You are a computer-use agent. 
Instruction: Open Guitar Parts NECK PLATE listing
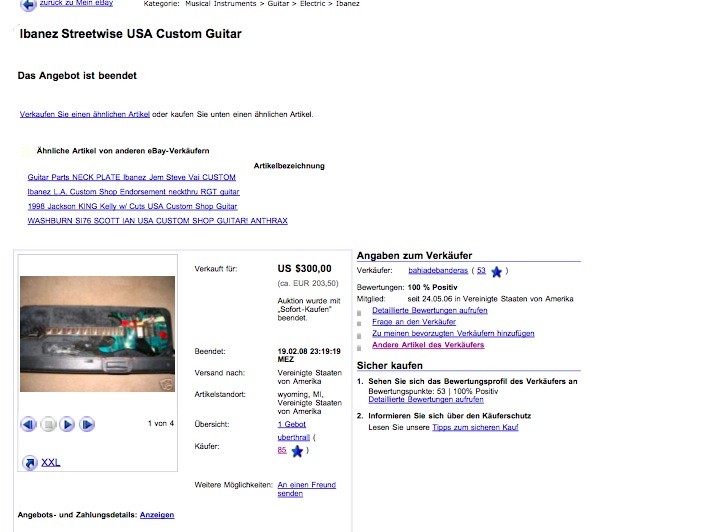click(131, 177)
